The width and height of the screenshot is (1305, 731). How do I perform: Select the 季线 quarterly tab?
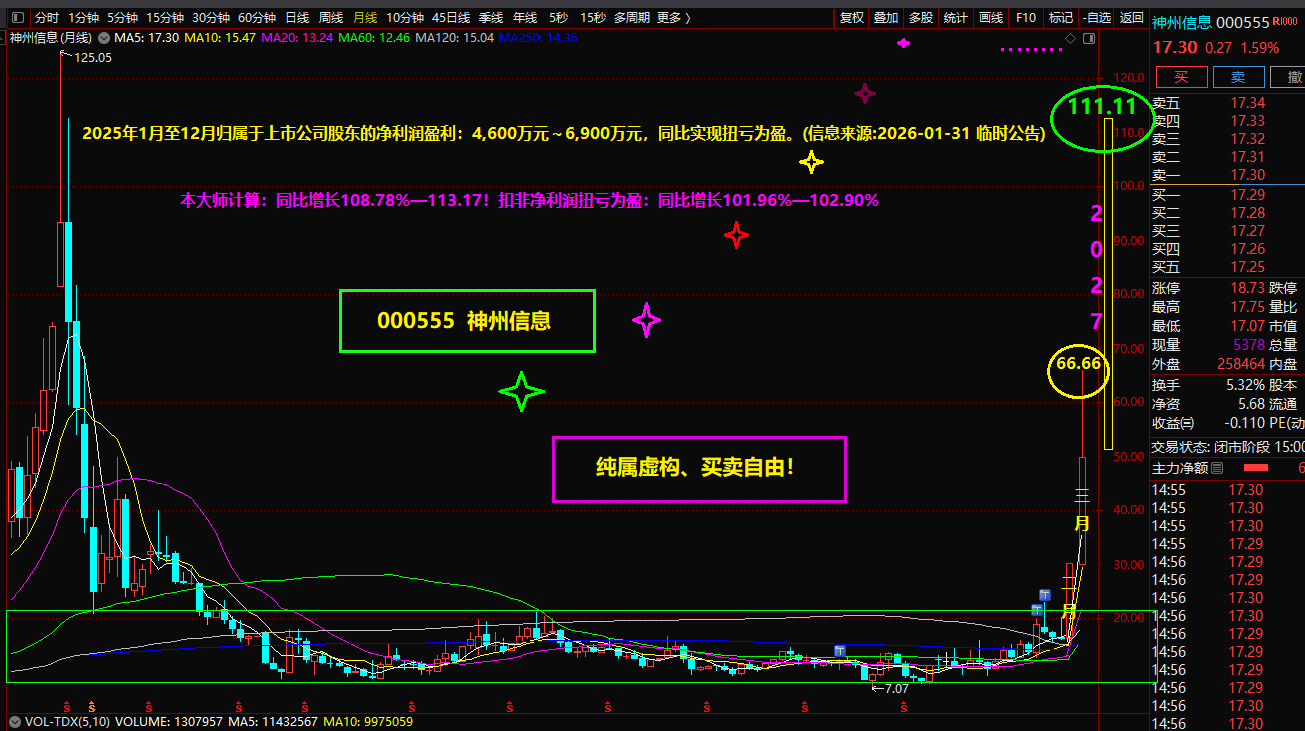tap(491, 18)
